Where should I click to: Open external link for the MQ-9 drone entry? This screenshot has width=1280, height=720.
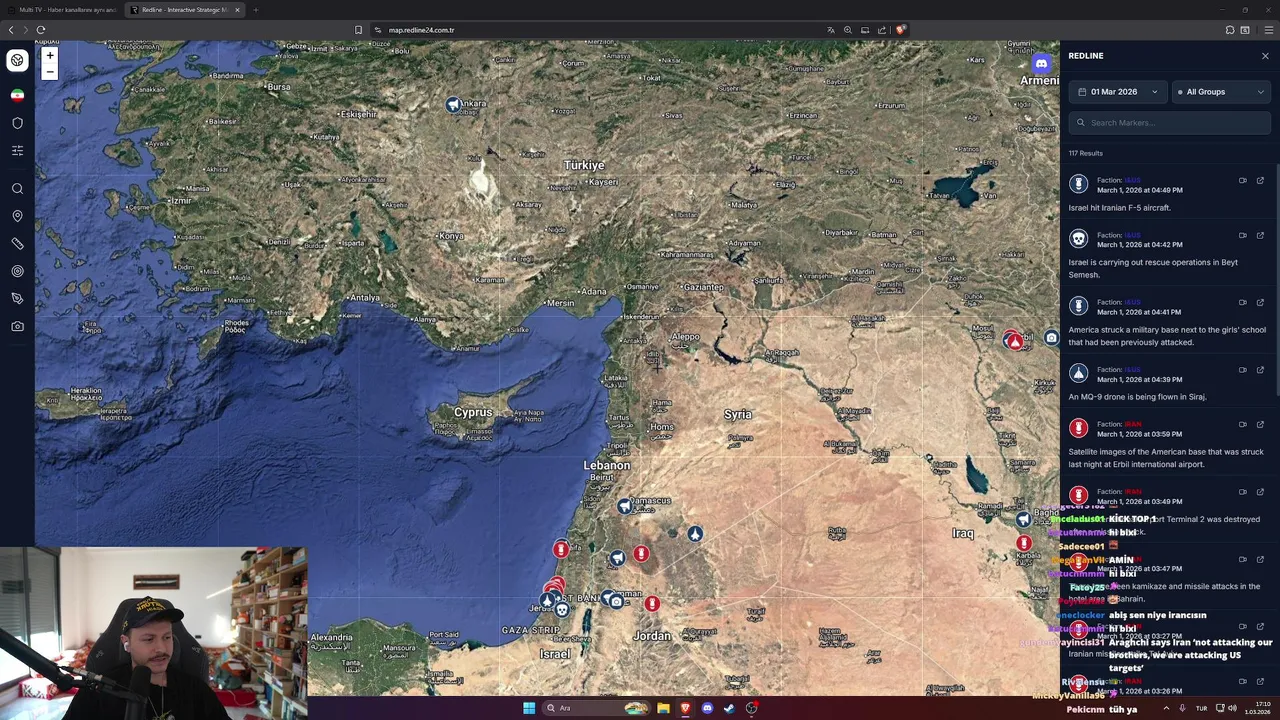coord(1260,370)
